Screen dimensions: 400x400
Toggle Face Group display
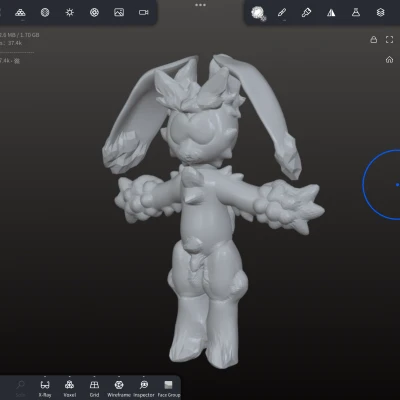point(169,388)
